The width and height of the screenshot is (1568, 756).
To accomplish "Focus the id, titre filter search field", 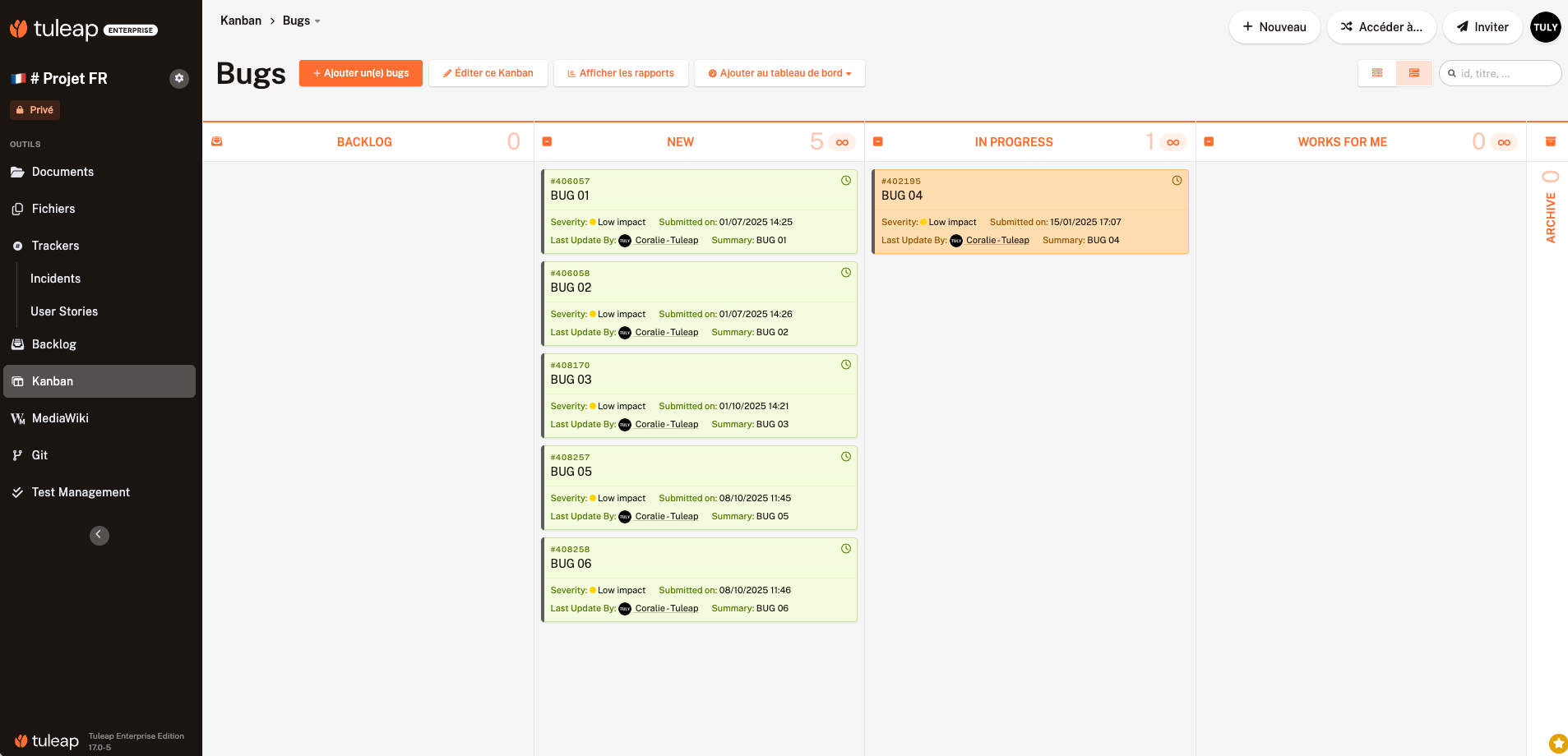I will pos(1501,73).
